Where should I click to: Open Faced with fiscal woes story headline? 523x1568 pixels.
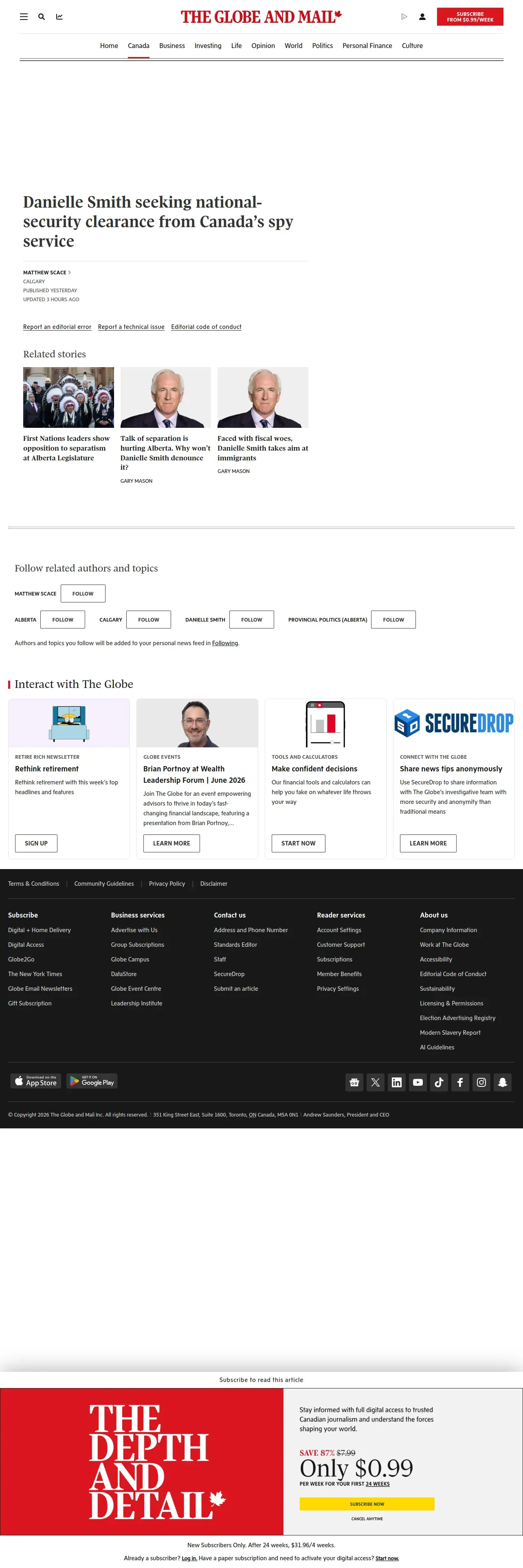[x=263, y=448]
